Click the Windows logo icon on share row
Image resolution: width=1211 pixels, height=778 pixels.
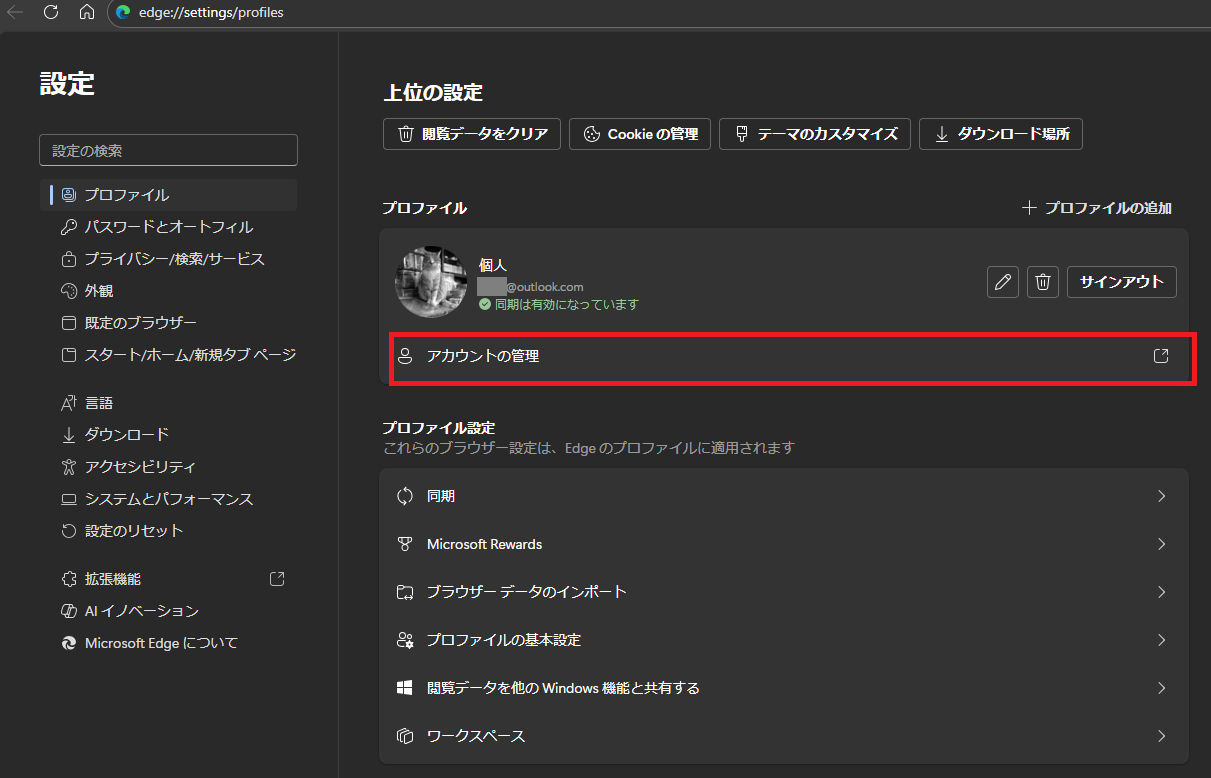405,688
